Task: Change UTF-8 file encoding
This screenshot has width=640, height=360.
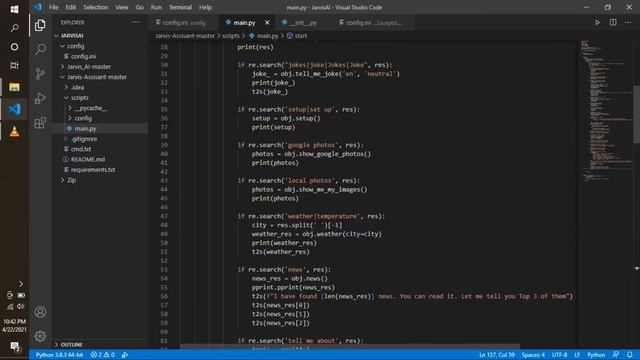Action: [559, 355]
